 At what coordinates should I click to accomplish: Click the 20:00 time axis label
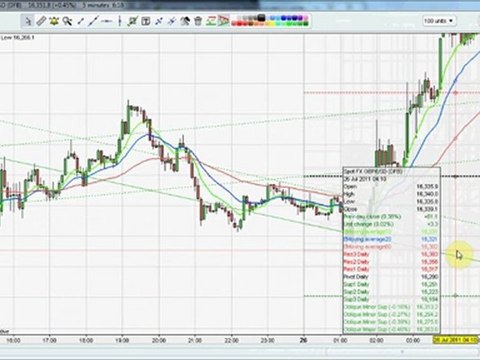(159, 341)
